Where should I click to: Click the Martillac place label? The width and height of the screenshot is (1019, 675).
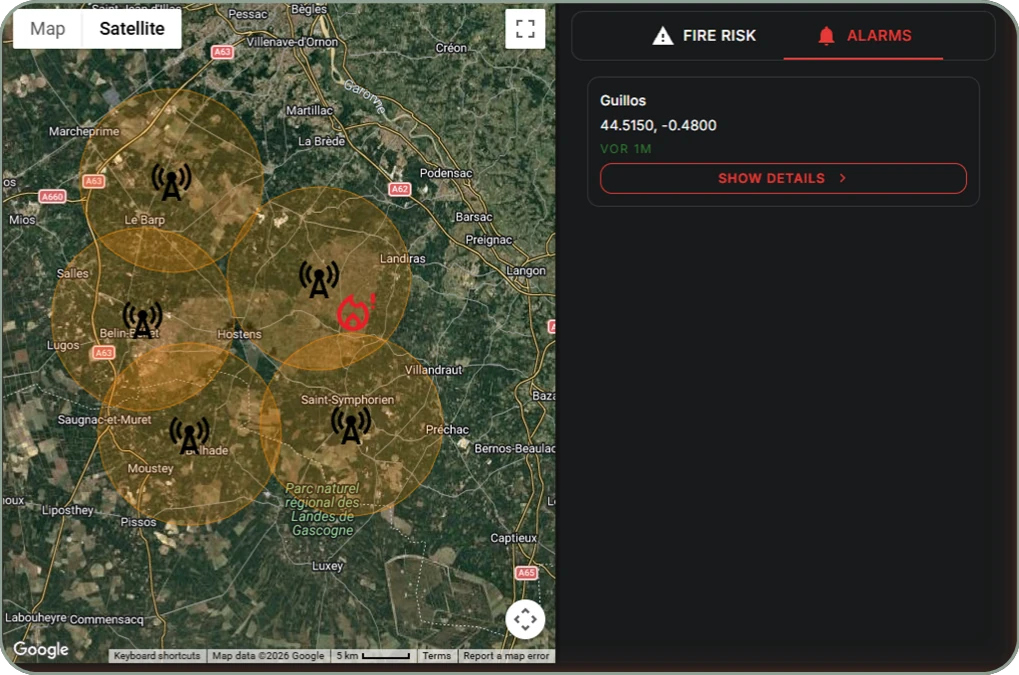[x=309, y=110]
